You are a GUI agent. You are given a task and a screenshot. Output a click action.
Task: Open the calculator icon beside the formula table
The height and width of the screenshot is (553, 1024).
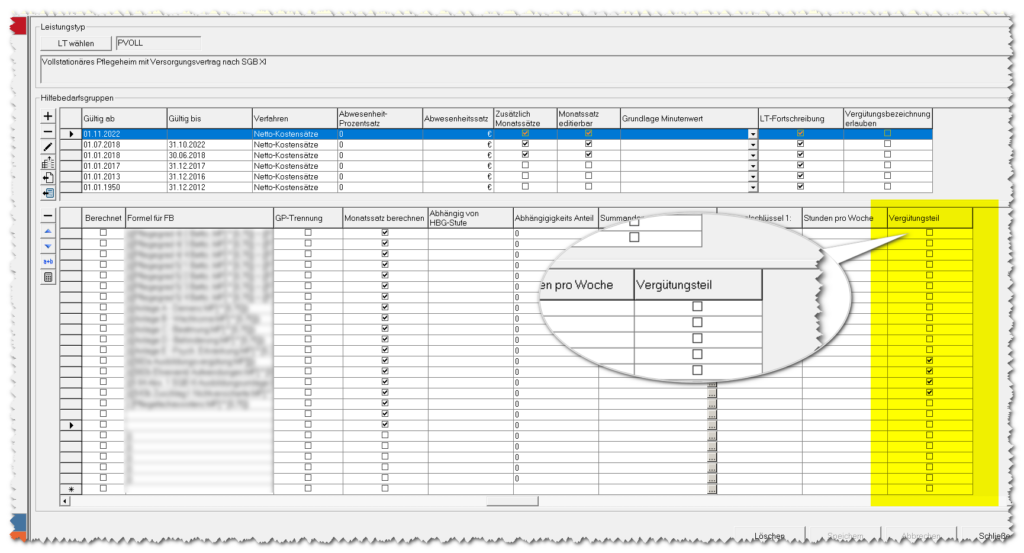coord(48,277)
